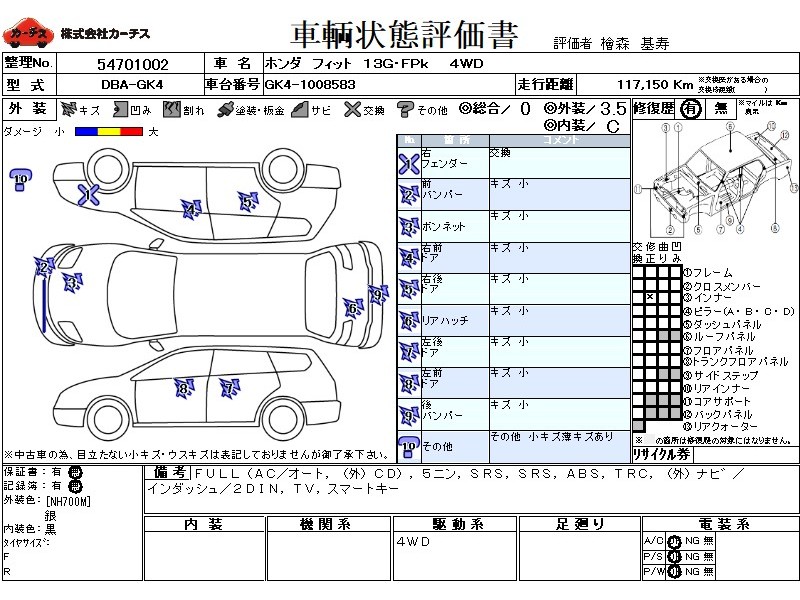800x600 pixels.
Task: Select the car name ホンダ フィット 13G・FPk
Action: [x=346, y=64]
